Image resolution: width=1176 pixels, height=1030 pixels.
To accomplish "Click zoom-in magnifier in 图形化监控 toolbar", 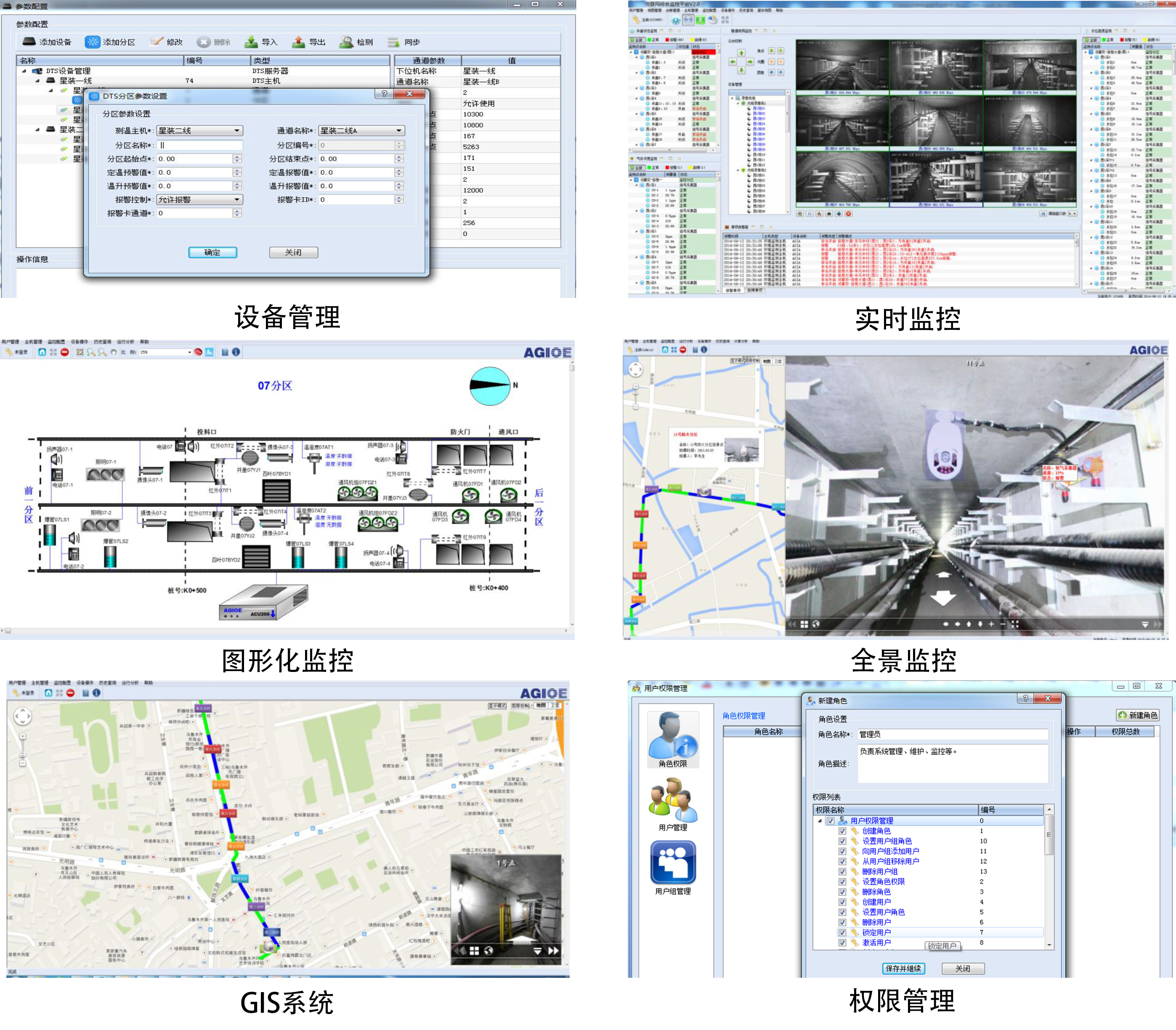I will click(91, 352).
